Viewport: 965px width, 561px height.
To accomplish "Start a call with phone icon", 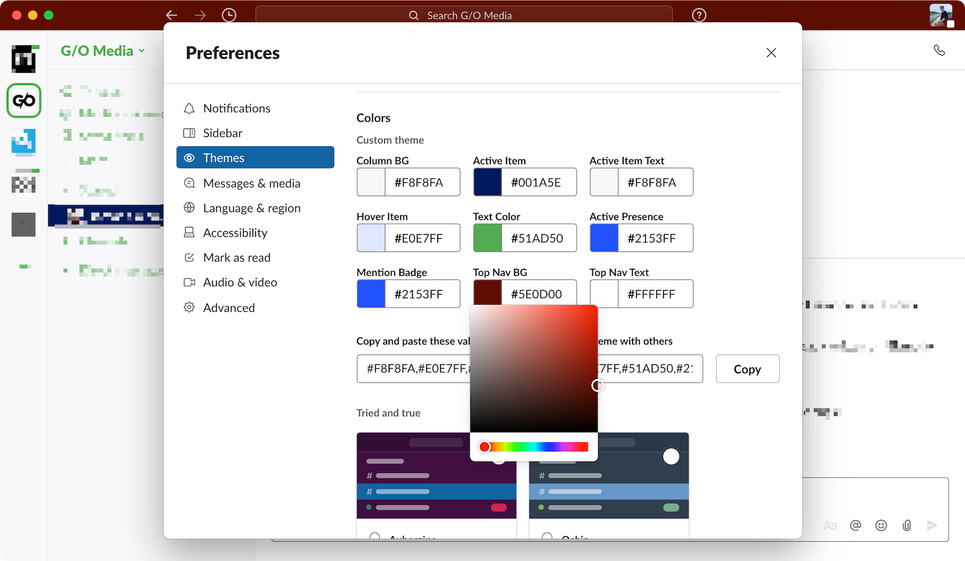I will click(939, 50).
